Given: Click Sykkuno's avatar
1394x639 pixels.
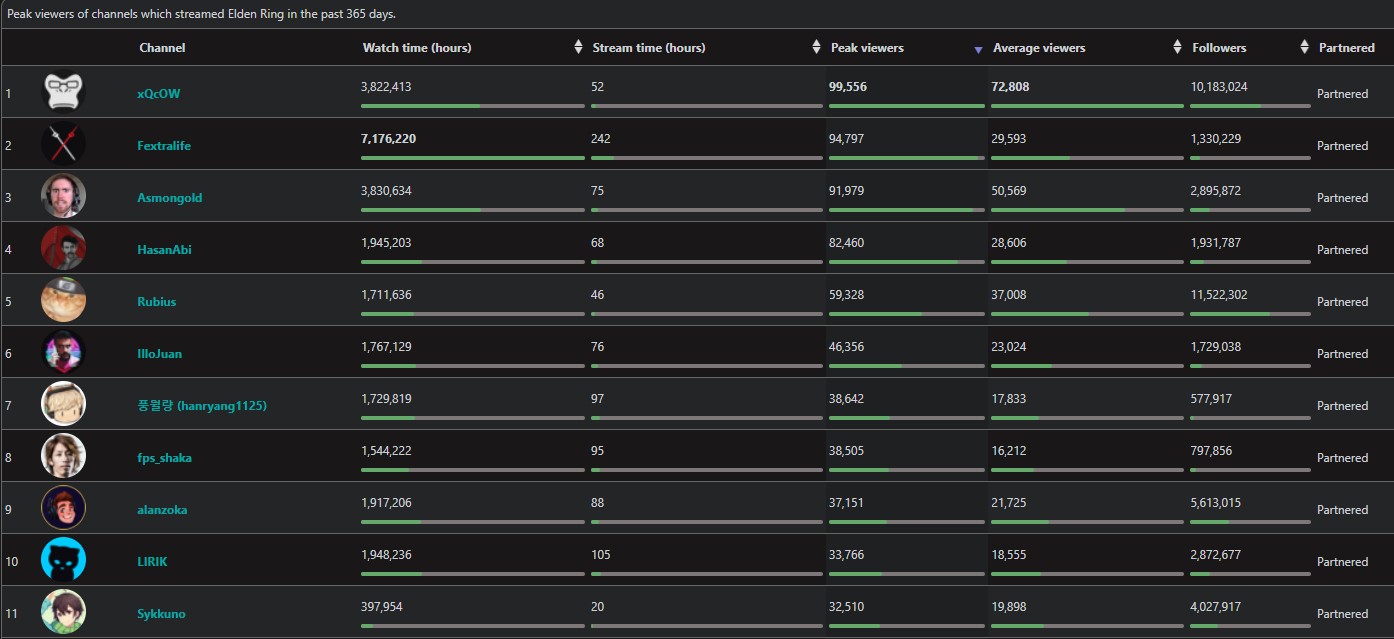Looking at the screenshot, I should [x=63, y=613].
